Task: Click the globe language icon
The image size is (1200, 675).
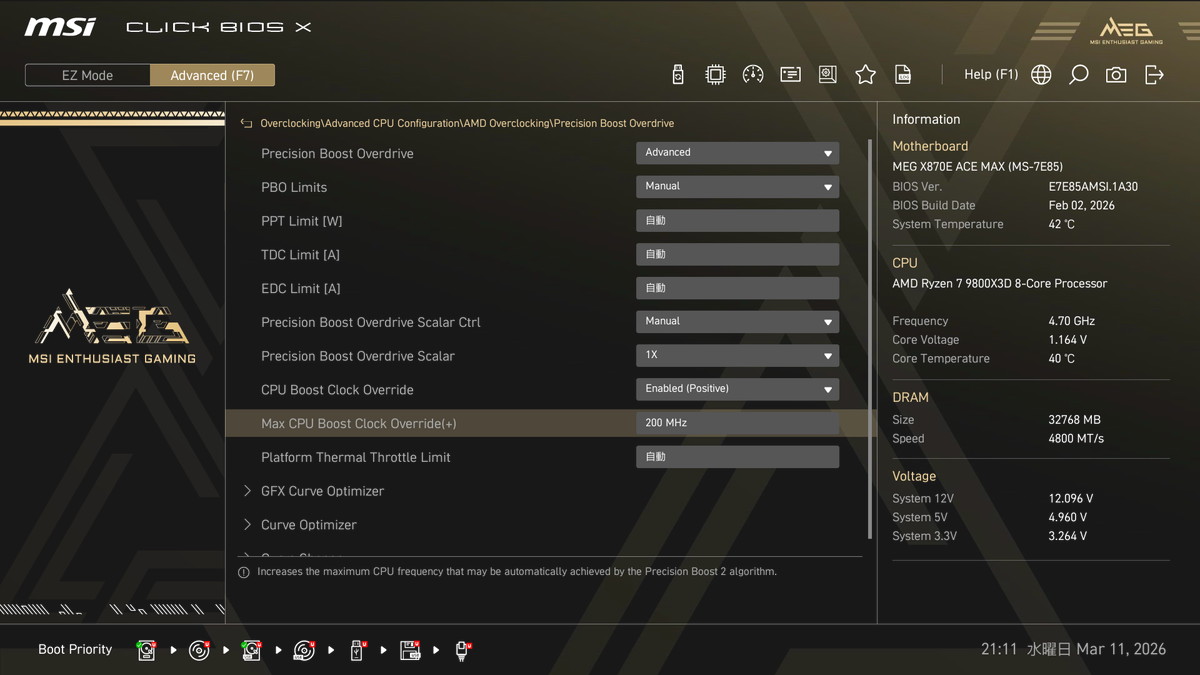Action: pos(1041,75)
